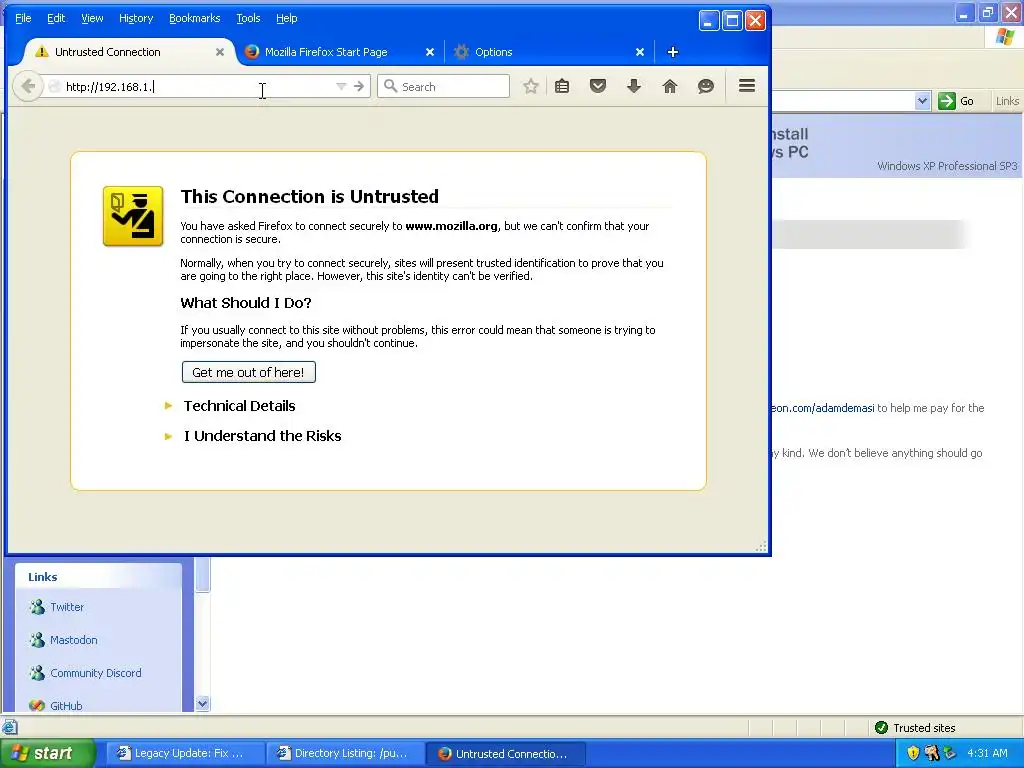Close the Mozilla Firefox Start Page tab
Image resolution: width=1024 pixels, height=768 pixels.
point(430,52)
